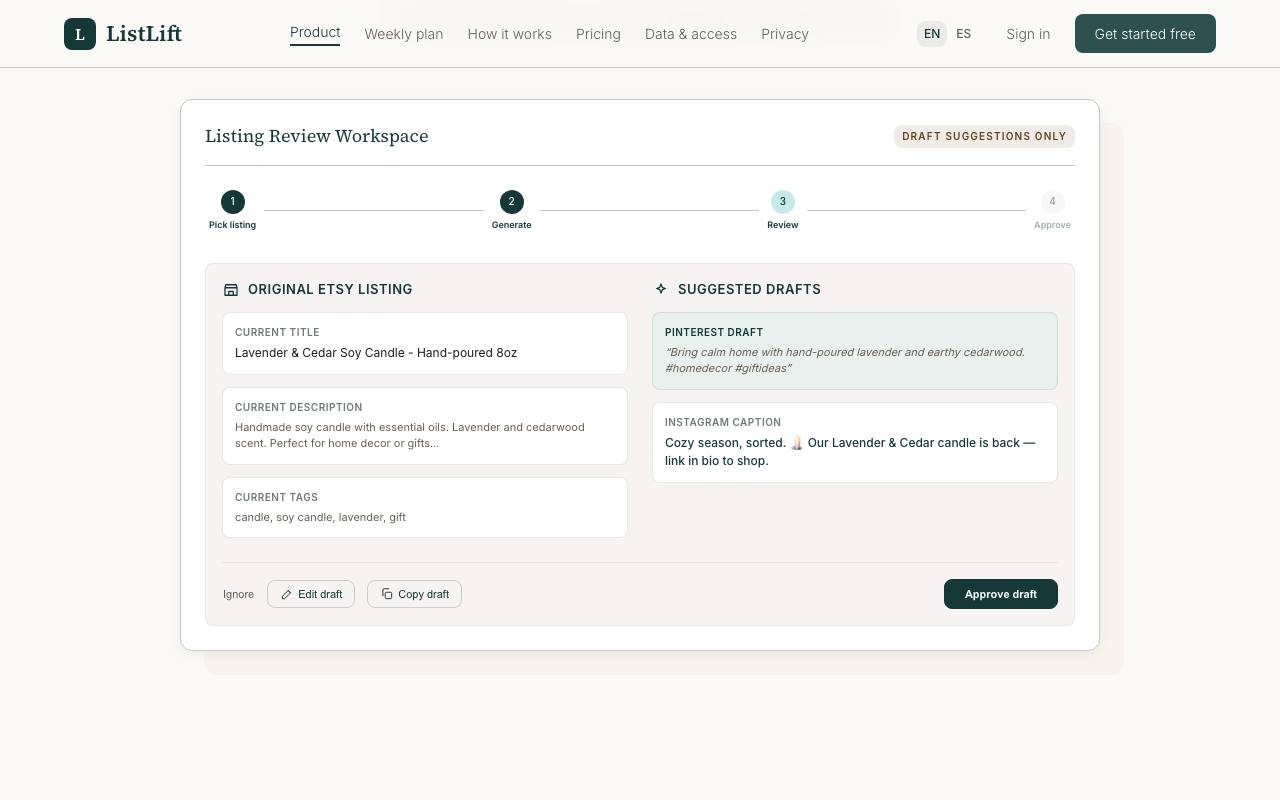Screen dimensions: 1280x800
Task: Switch language to ES
Action: pyautogui.click(x=964, y=34)
